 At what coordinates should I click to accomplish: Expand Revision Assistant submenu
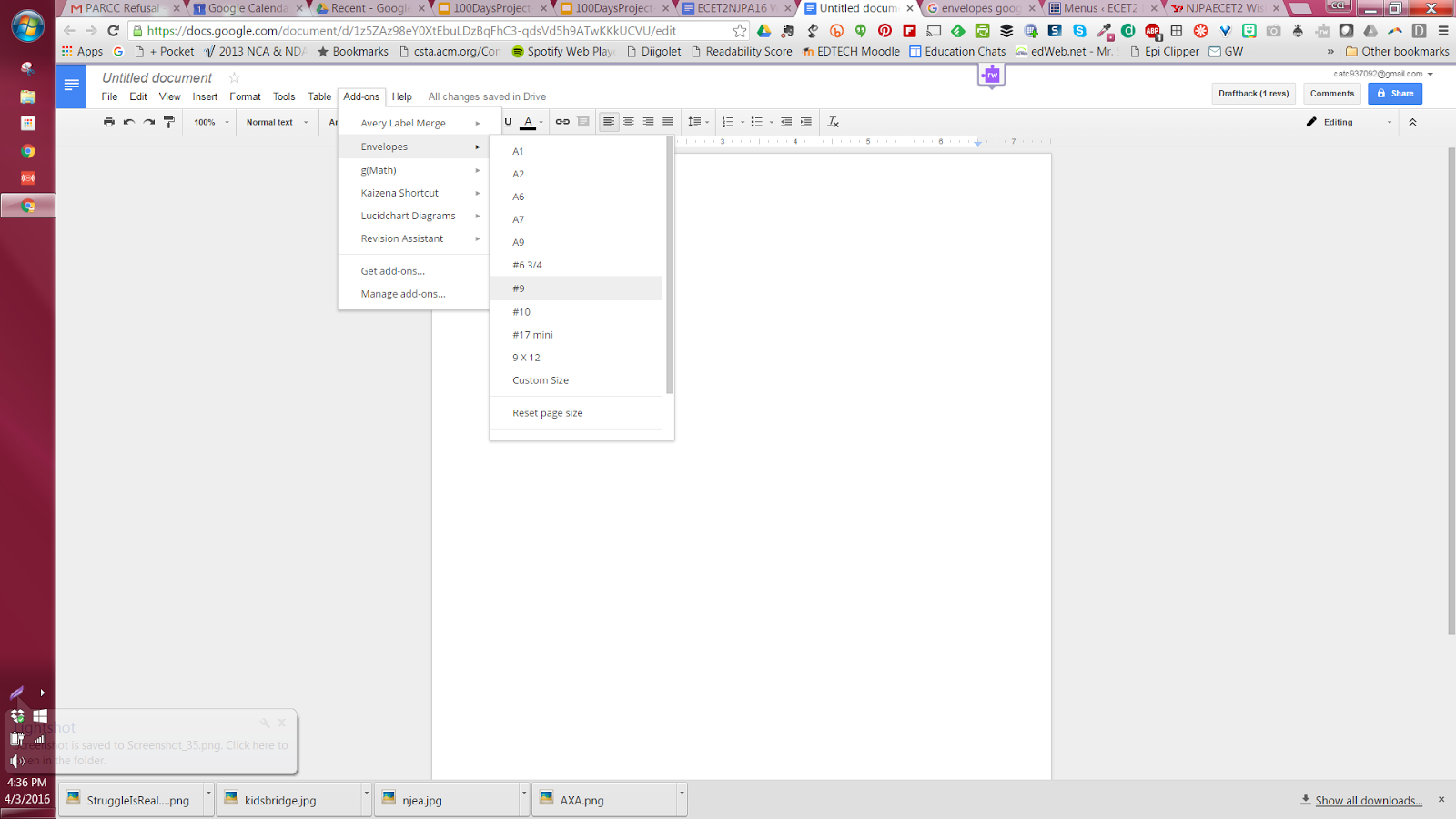pyautogui.click(x=414, y=238)
